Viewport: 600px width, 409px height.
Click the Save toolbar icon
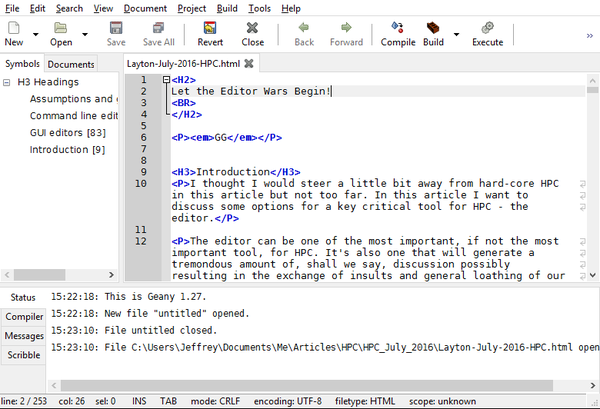click(116, 28)
